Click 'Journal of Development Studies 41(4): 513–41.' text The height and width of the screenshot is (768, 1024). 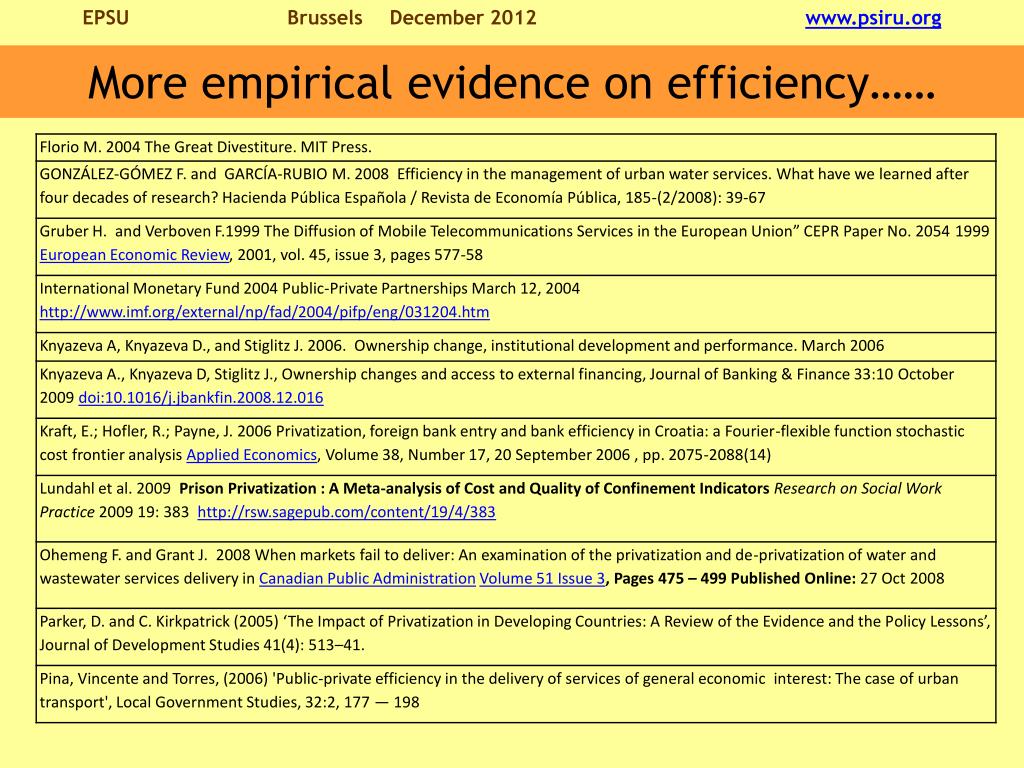pyautogui.click(x=202, y=645)
